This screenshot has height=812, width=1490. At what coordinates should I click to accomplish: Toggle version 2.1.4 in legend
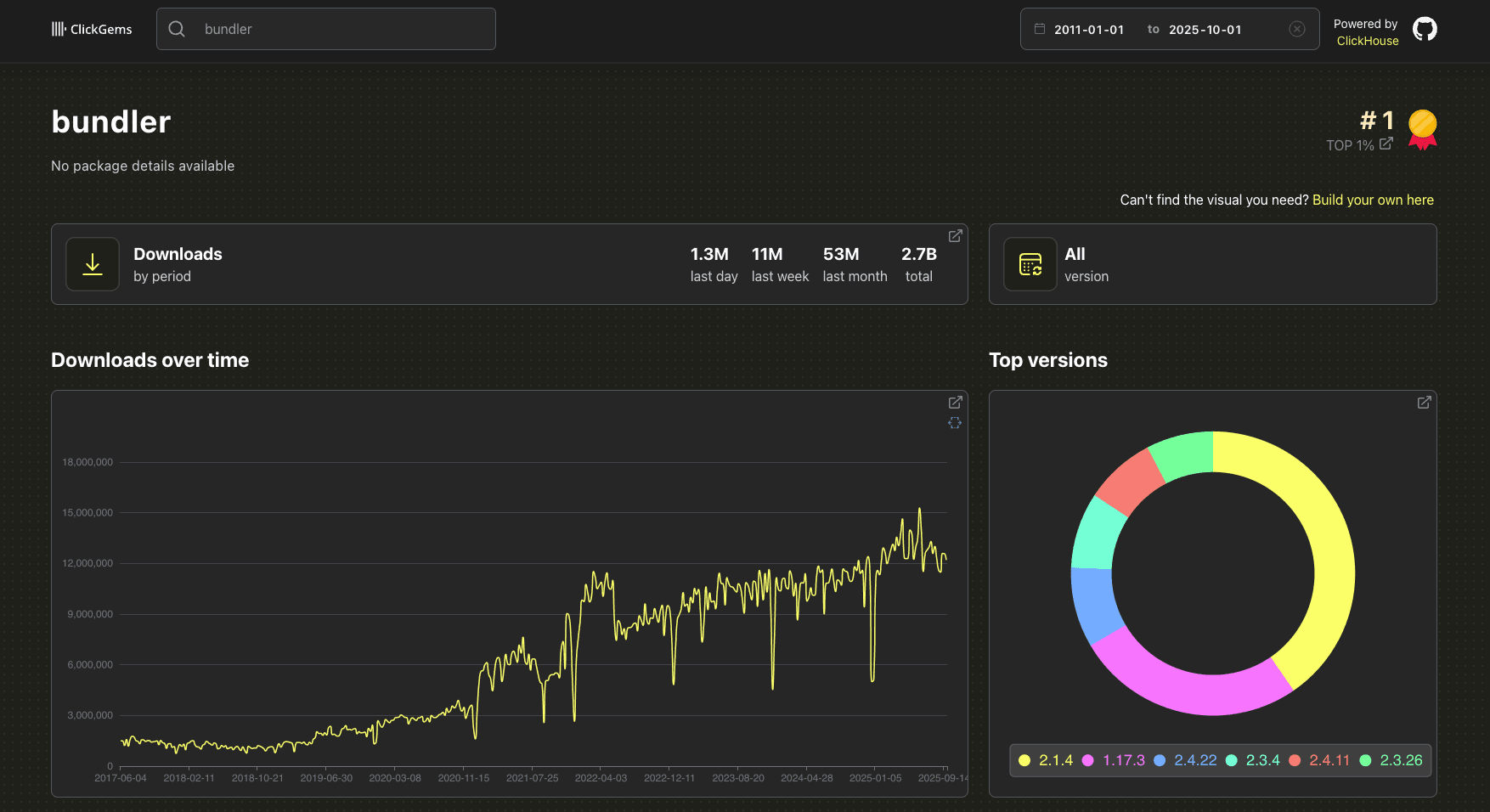coord(1046,760)
